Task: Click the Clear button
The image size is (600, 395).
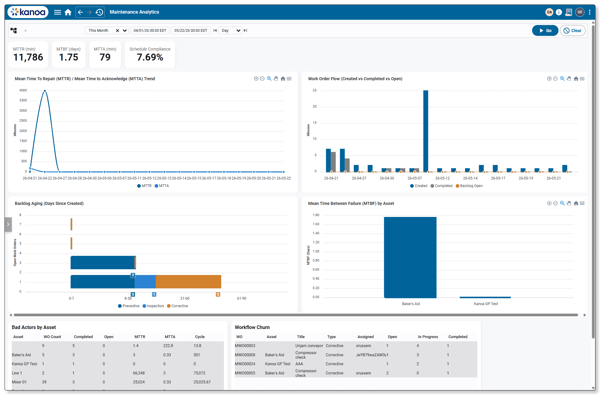Action: click(573, 31)
